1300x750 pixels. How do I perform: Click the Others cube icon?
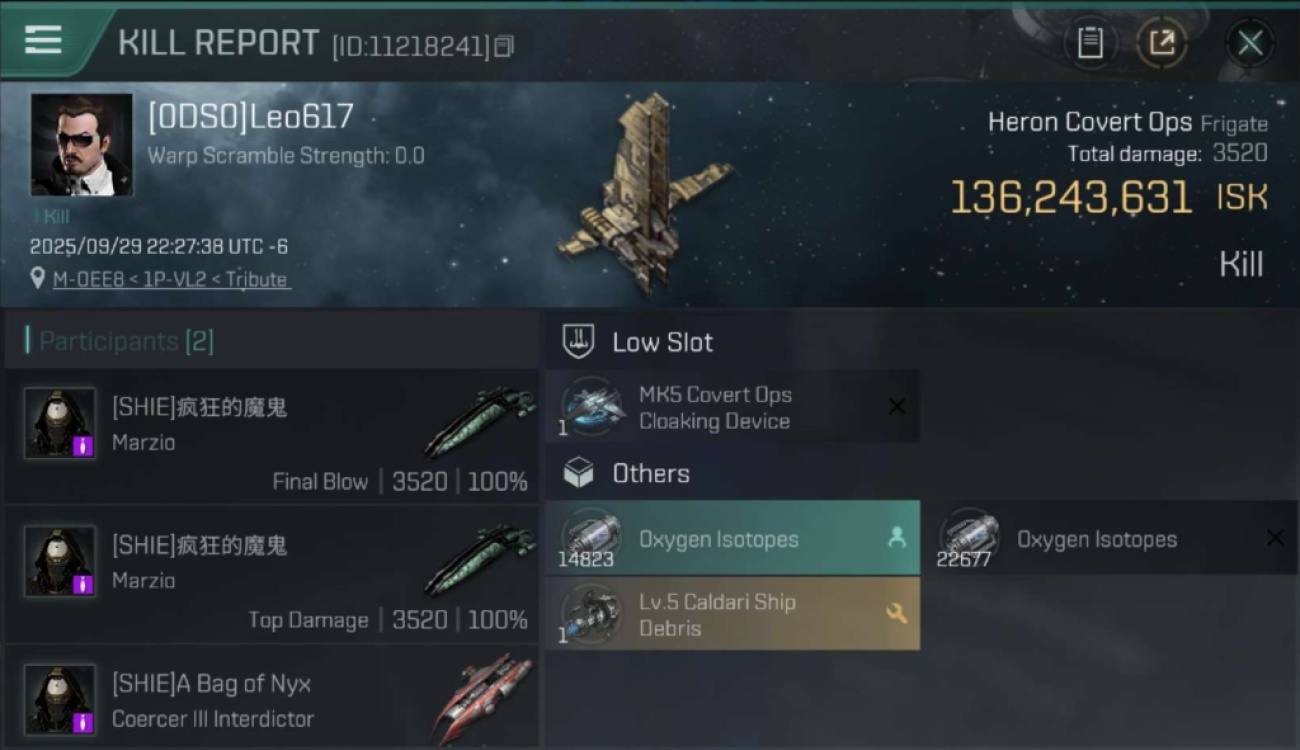click(x=578, y=473)
